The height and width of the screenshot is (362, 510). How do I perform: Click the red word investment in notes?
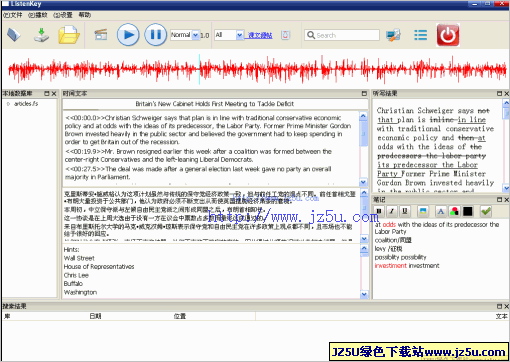391,266
